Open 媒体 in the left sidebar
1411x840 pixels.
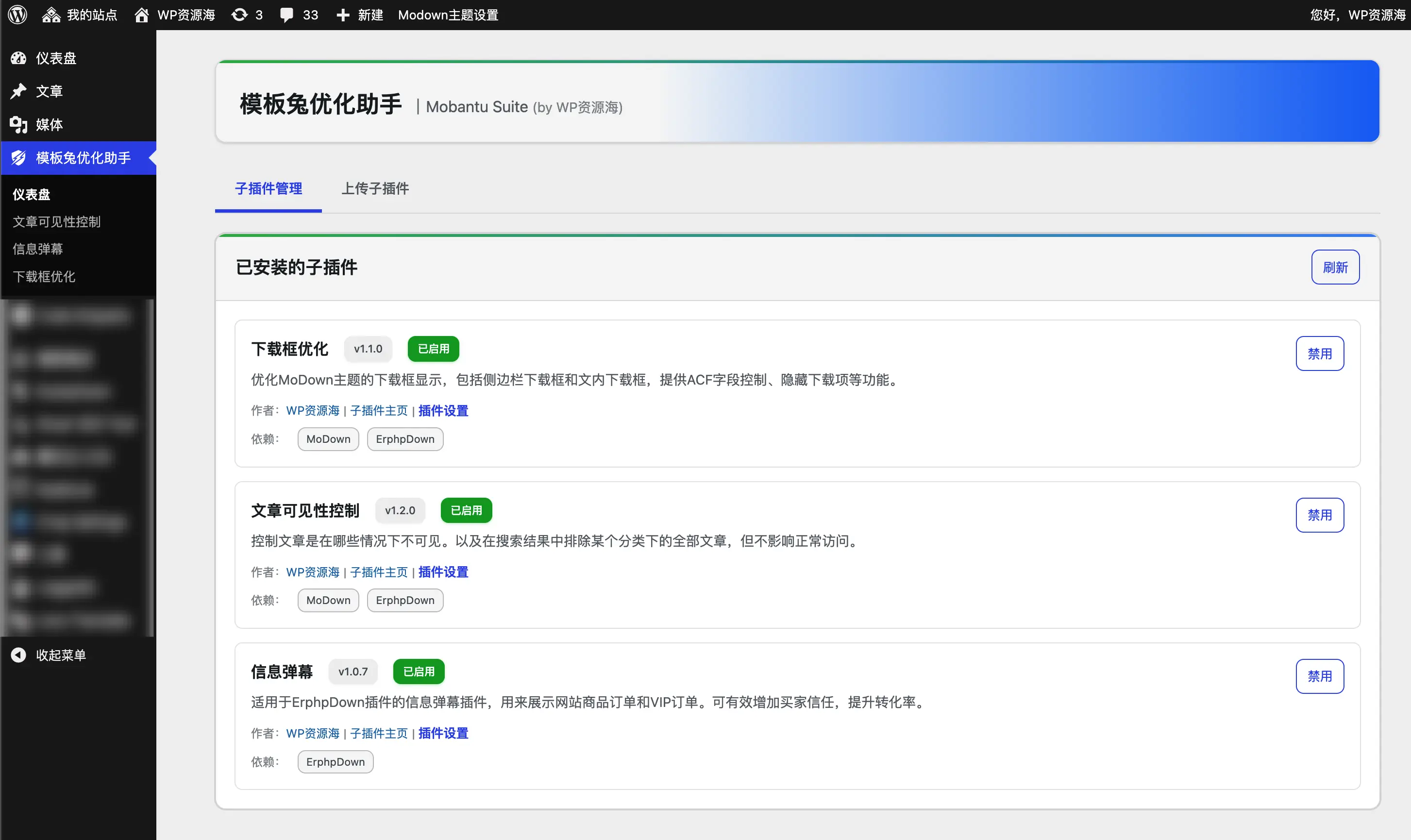coord(49,125)
